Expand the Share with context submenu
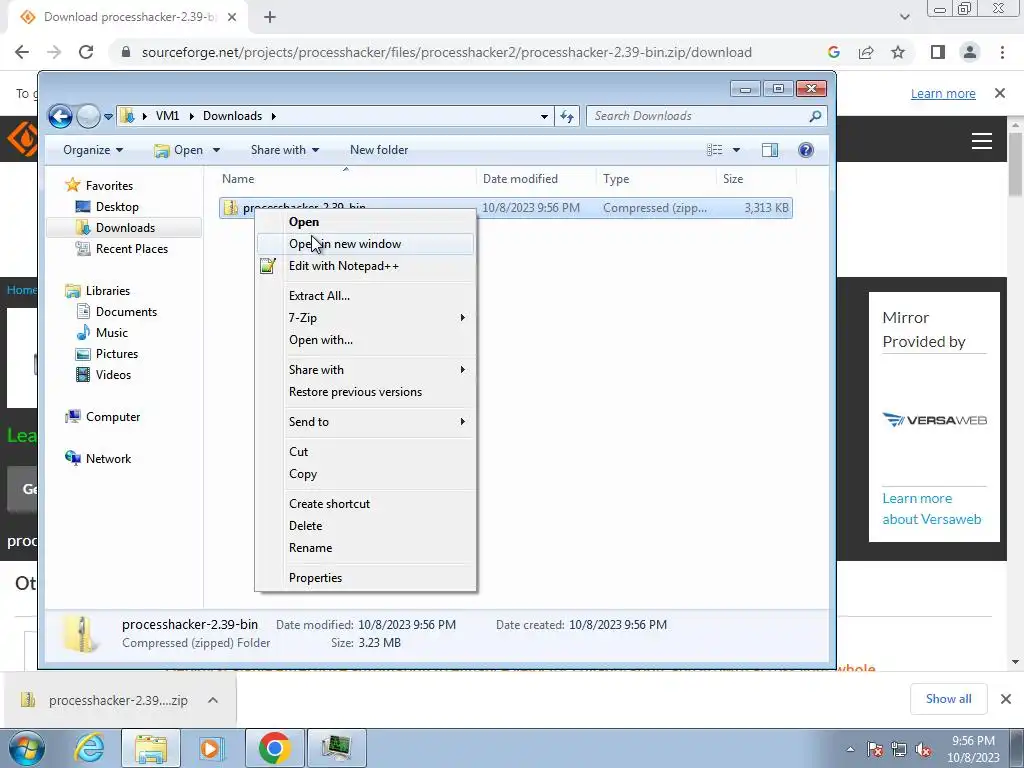 coord(365,370)
